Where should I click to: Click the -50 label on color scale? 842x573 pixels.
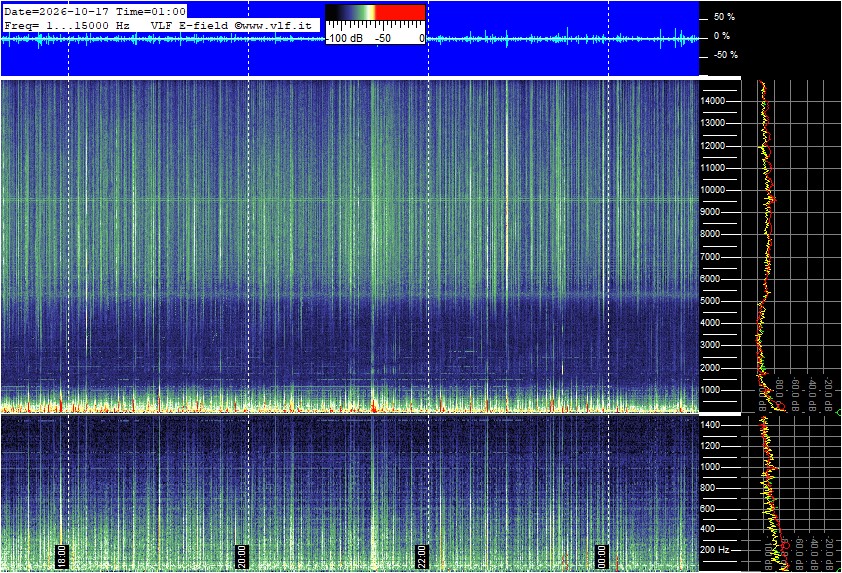[x=382, y=38]
